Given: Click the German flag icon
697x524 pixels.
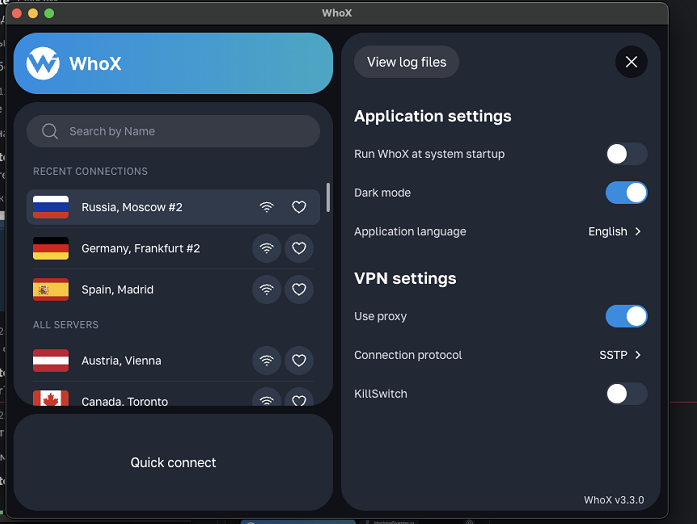Looking at the screenshot, I should pos(51,248).
